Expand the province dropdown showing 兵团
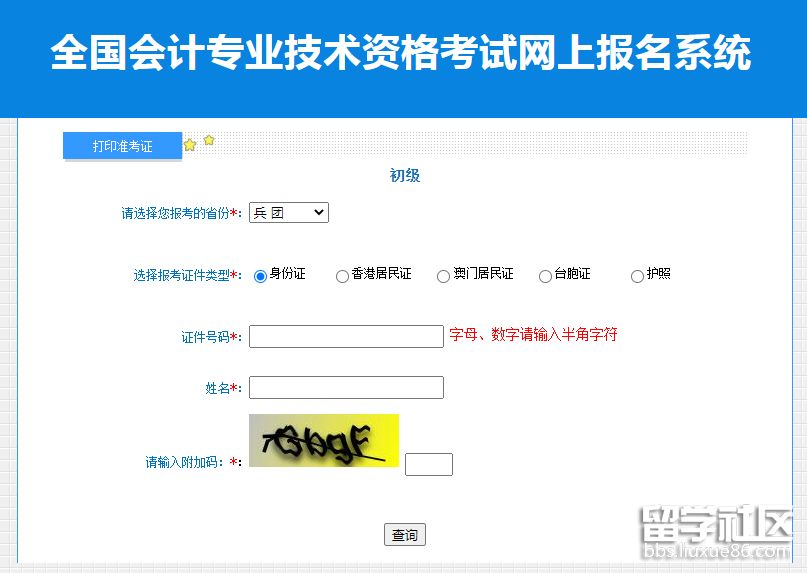The height and width of the screenshot is (573, 807). [289, 213]
